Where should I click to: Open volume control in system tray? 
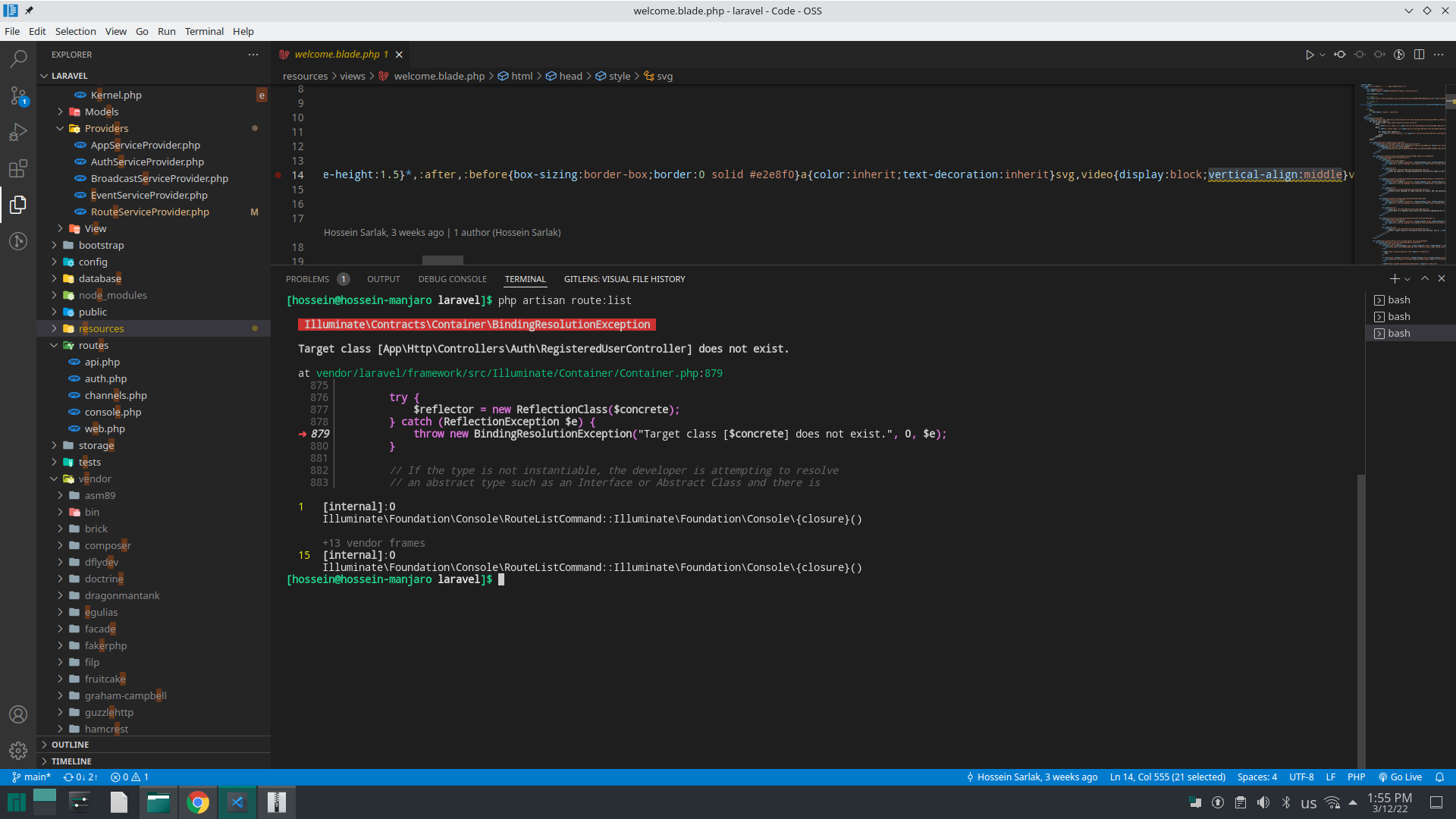click(x=1263, y=802)
